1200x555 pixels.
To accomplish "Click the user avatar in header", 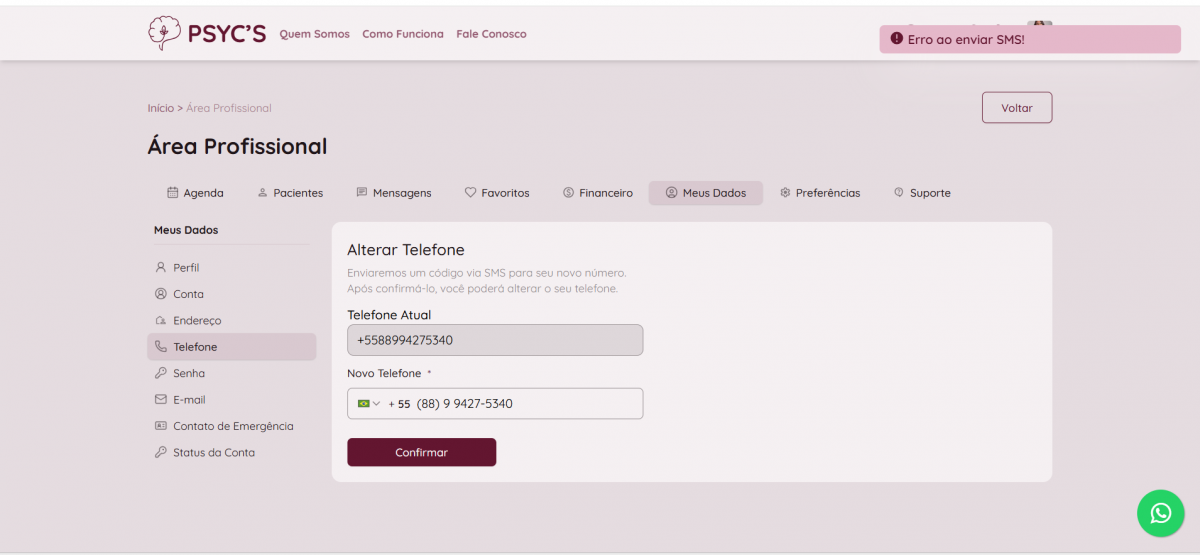I will [x=1040, y=23].
